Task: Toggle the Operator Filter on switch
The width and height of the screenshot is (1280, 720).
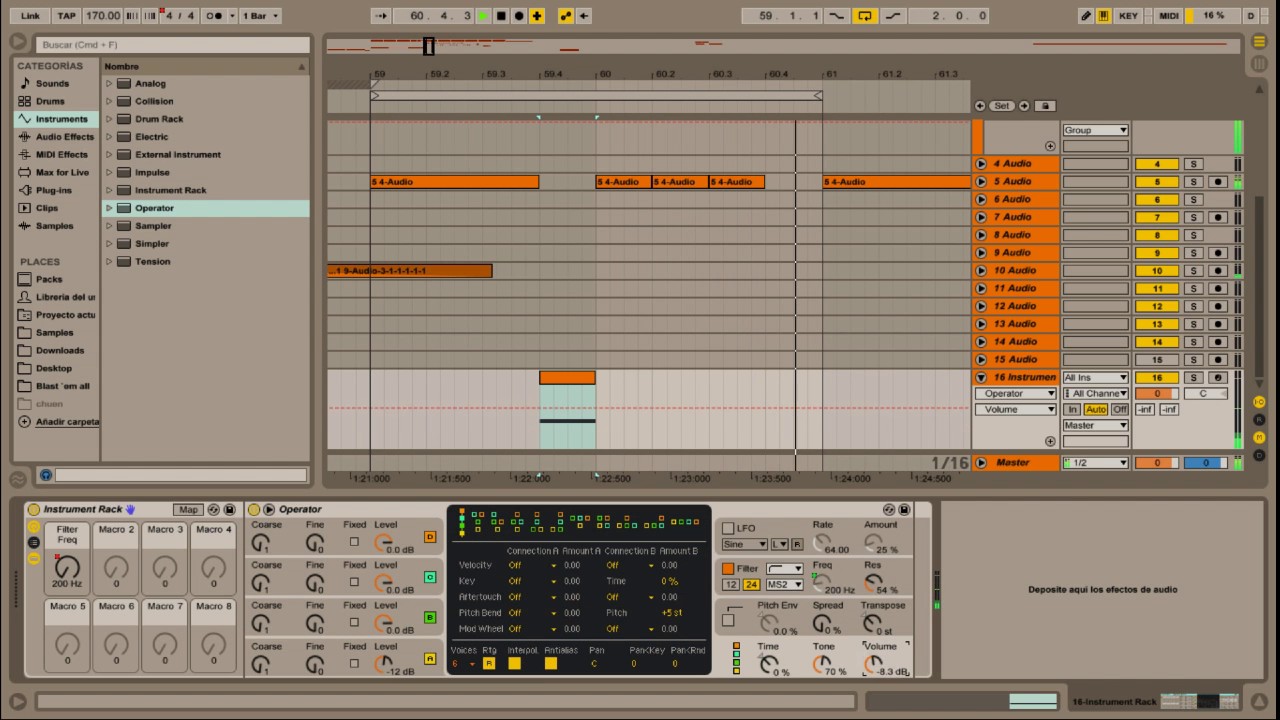Action: click(728, 569)
